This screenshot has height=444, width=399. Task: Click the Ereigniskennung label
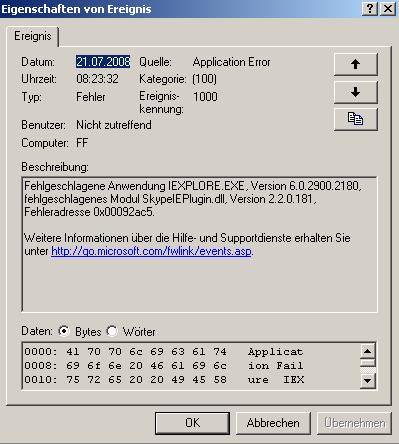coord(161,102)
